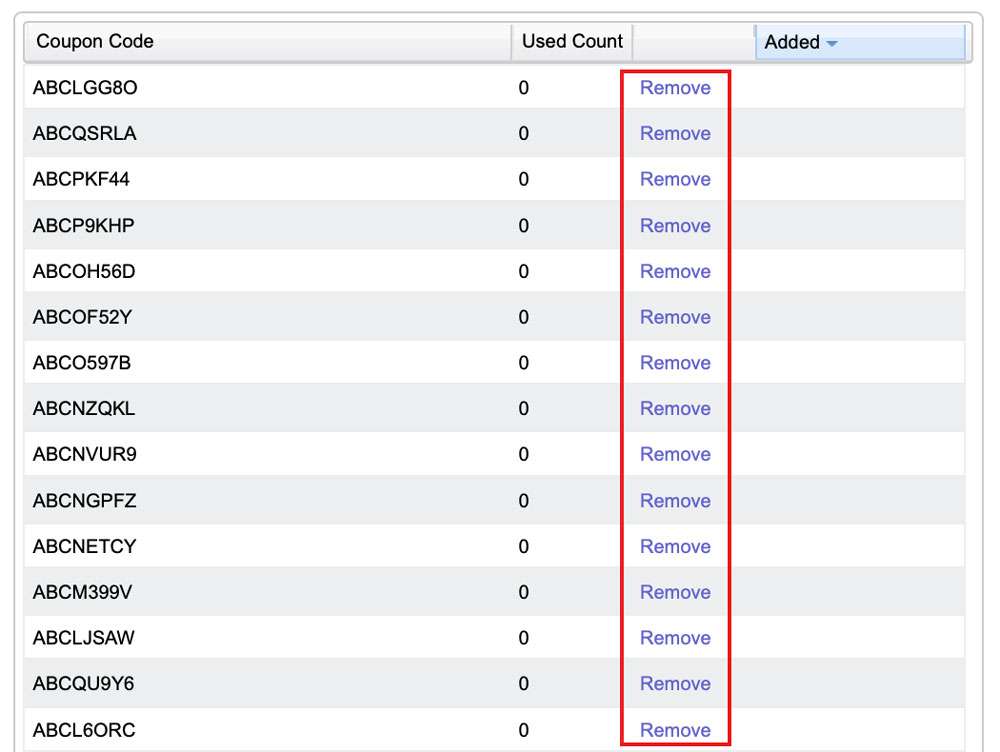The height and width of the screenshot is (752, 1000).
Task: Remove coupon ABCPKF44
Action: tap(675, 180)
